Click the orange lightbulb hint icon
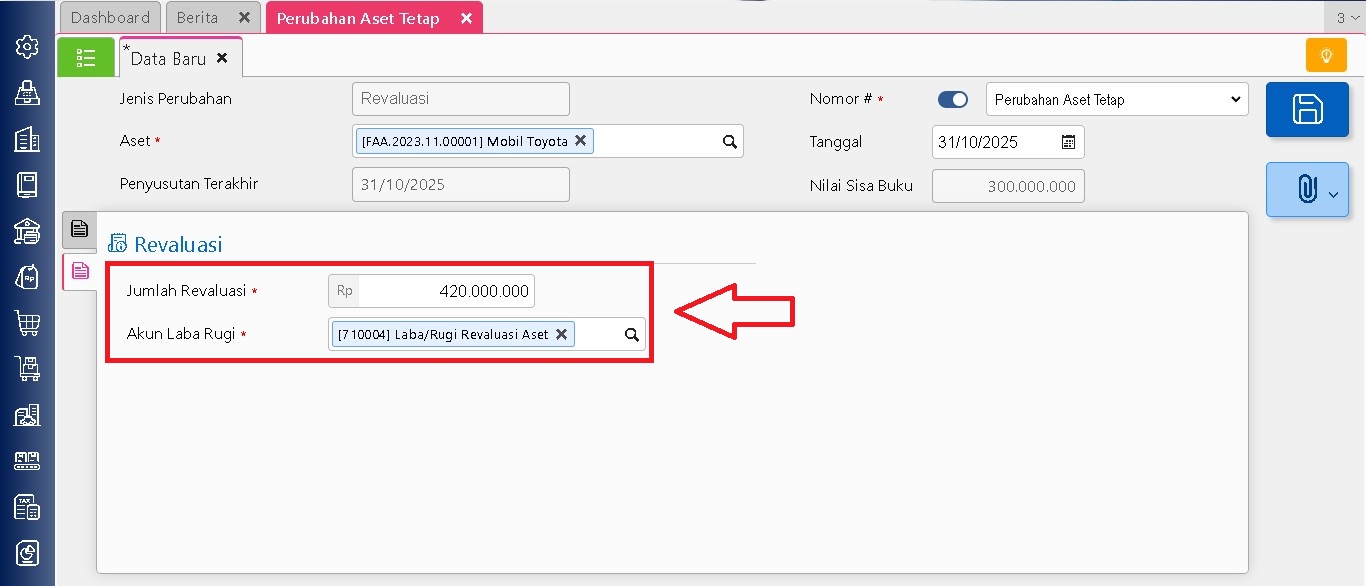Viewport: 1366px width, 586px height. (x=1326, y=56)
